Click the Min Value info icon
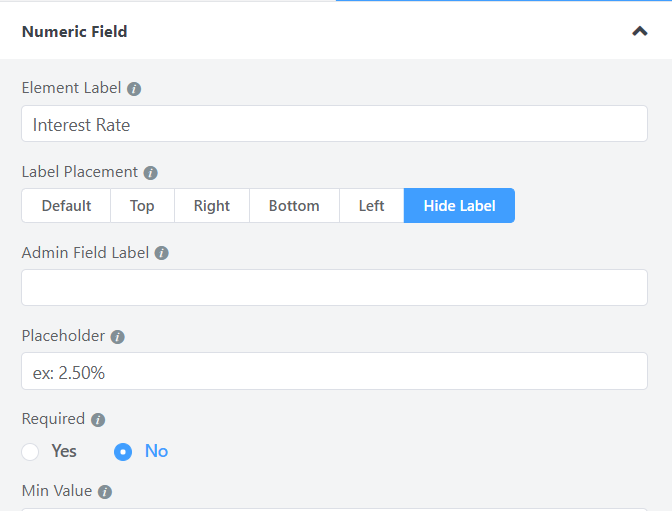672x511 pixels. [105, 491]
